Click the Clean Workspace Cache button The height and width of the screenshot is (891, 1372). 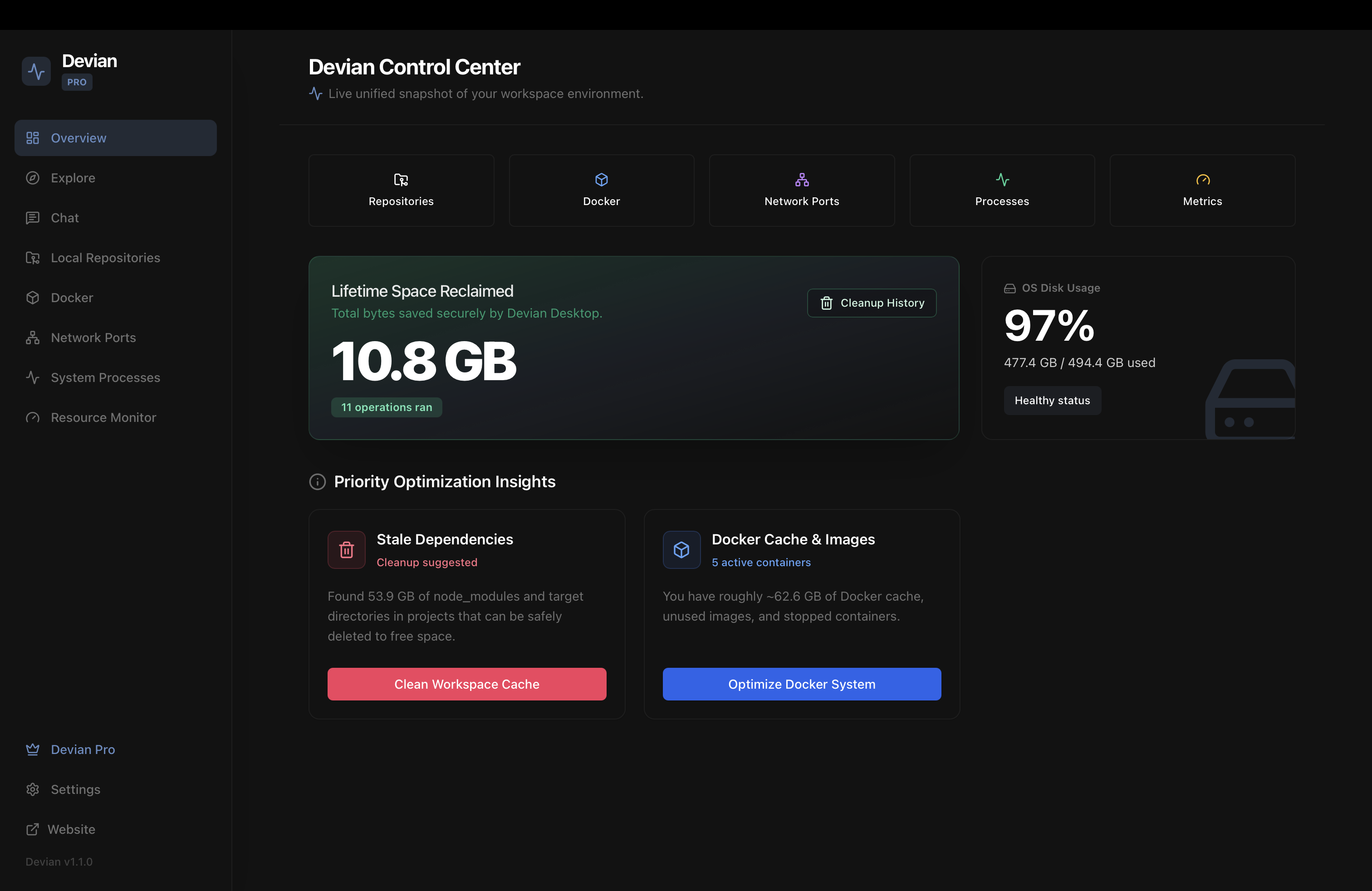click(466, 684)
